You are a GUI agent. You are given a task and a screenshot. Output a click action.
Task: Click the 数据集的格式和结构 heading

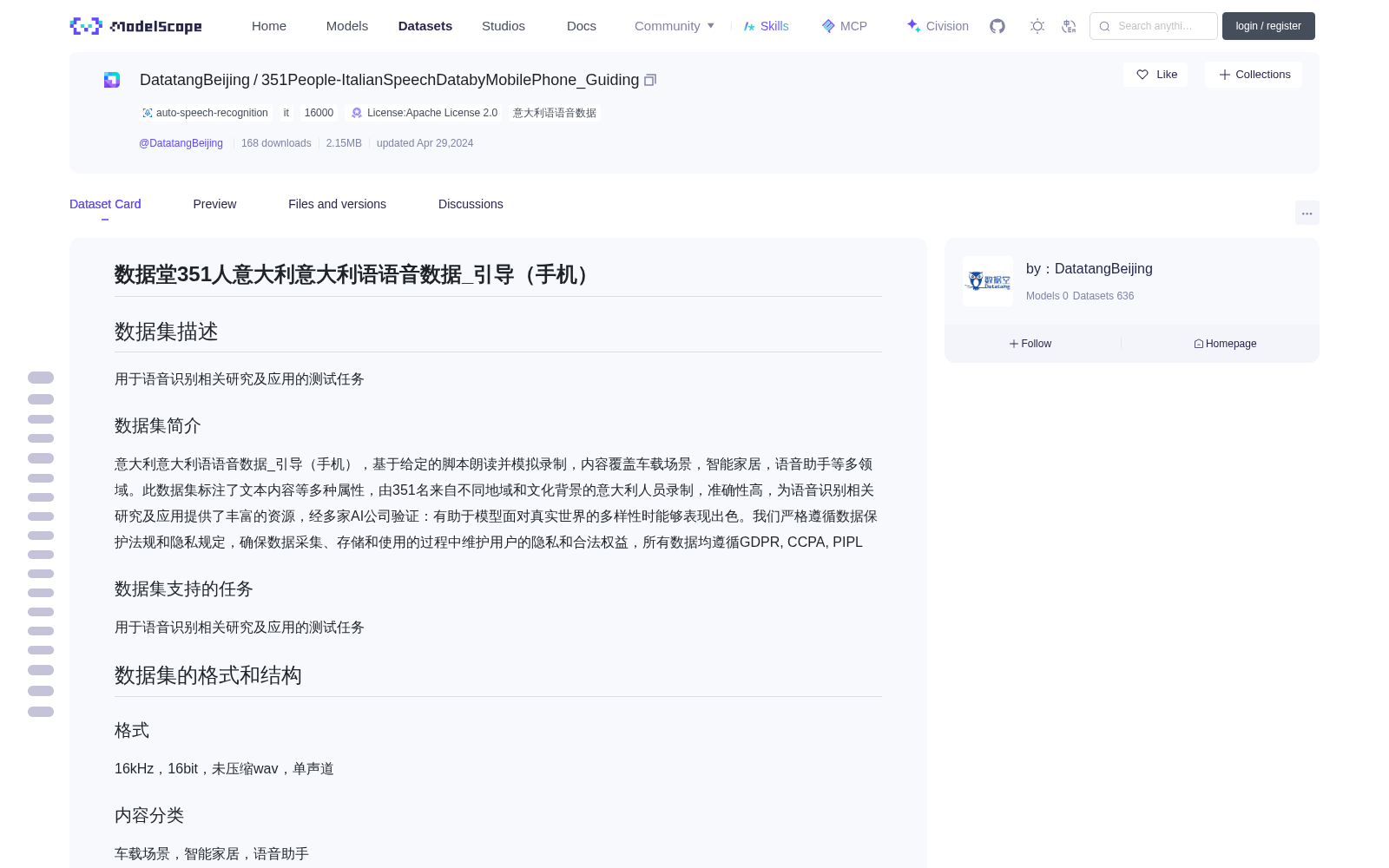coord(208,675)
